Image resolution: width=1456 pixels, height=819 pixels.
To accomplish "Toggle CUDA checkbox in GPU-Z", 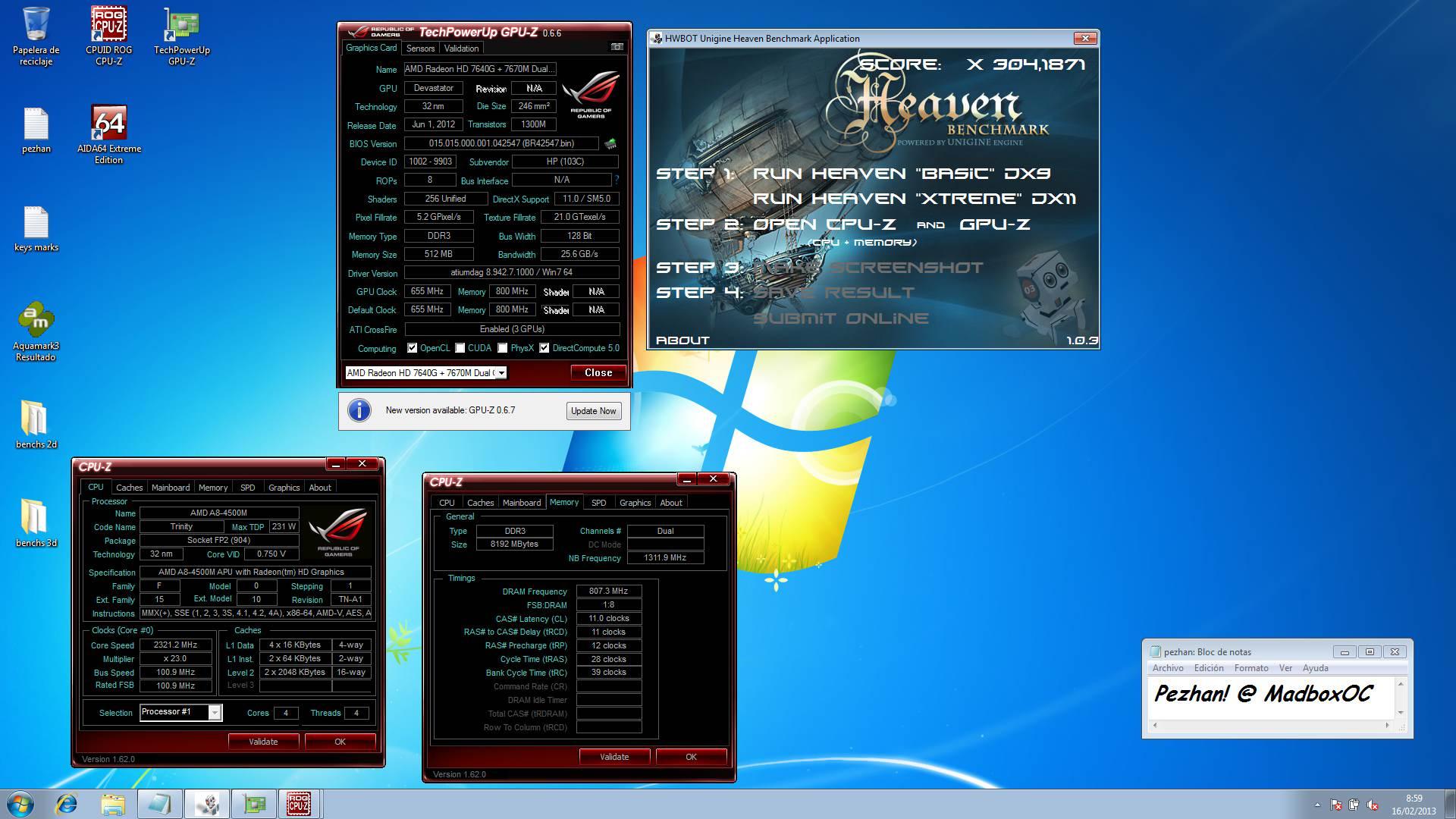I will point(460,348).
